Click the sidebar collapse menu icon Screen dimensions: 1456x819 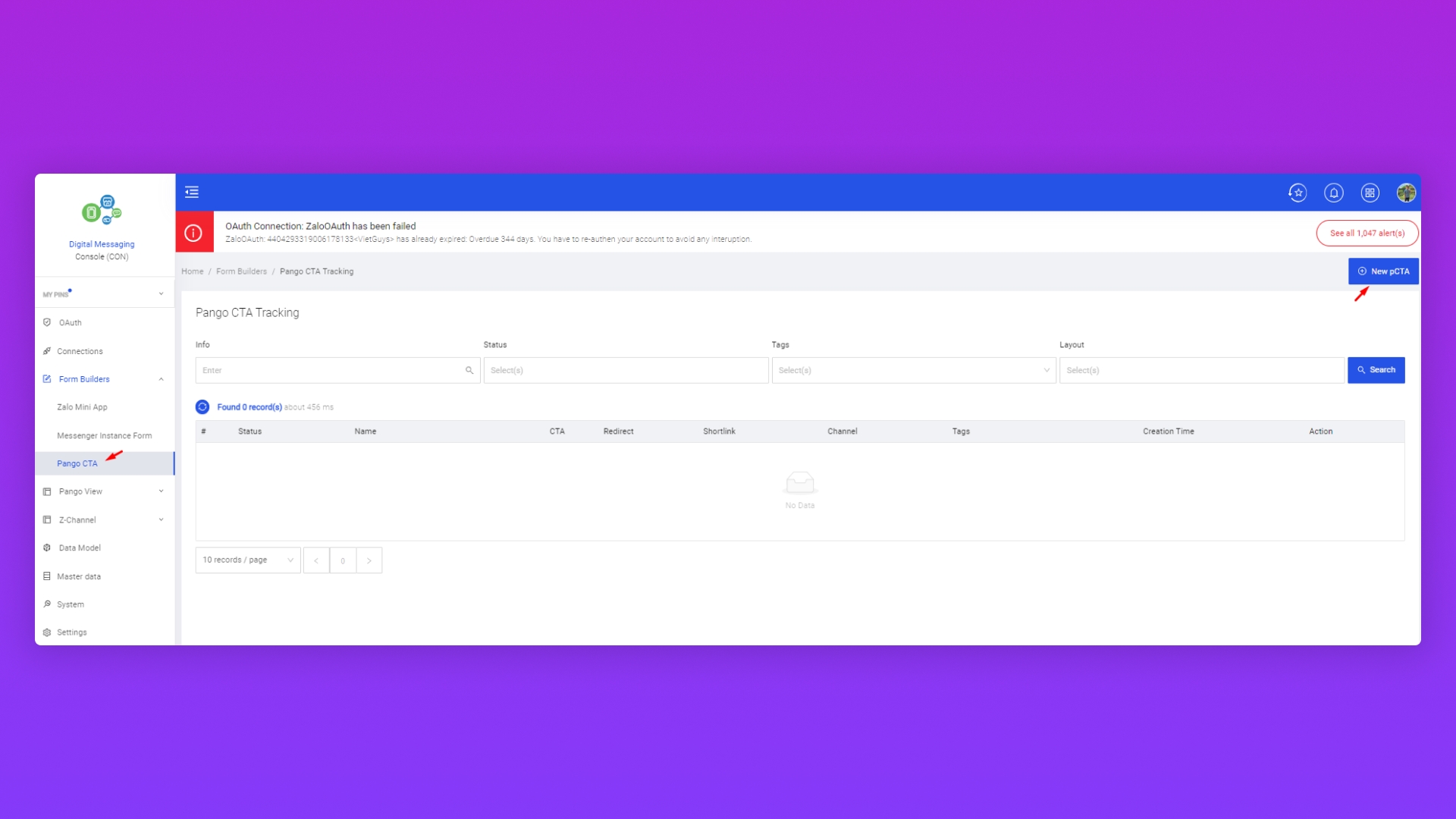[x=192, y=192]
